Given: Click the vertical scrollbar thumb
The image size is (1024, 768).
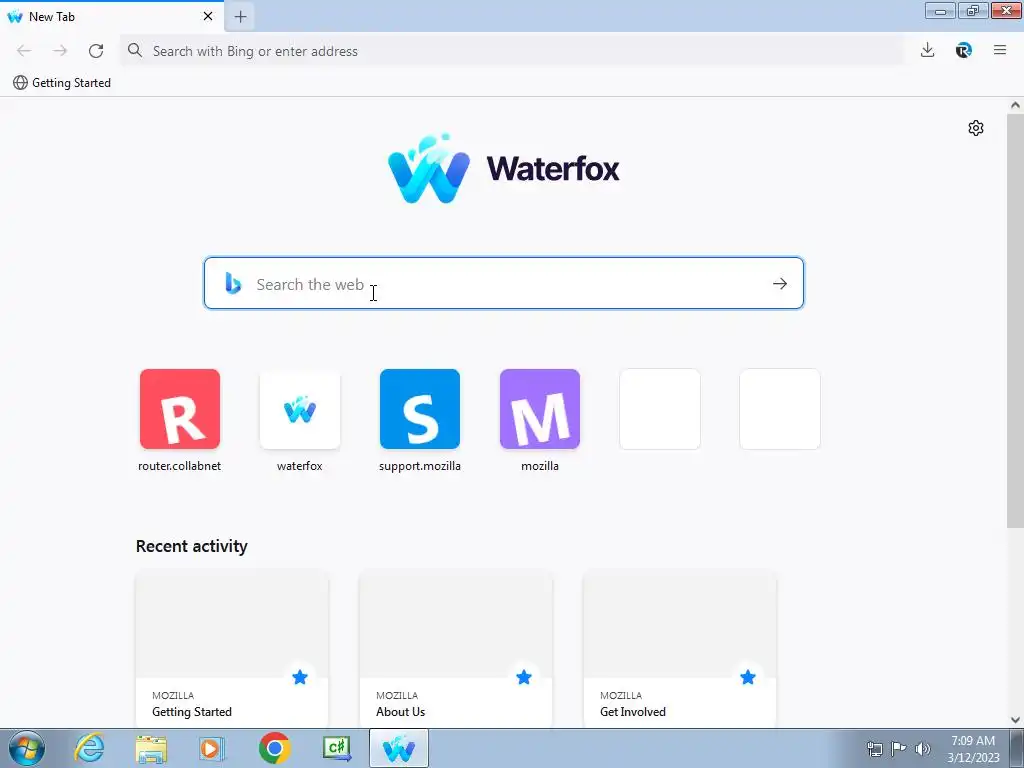Looking at the screenshot, I should [1015, 321].
